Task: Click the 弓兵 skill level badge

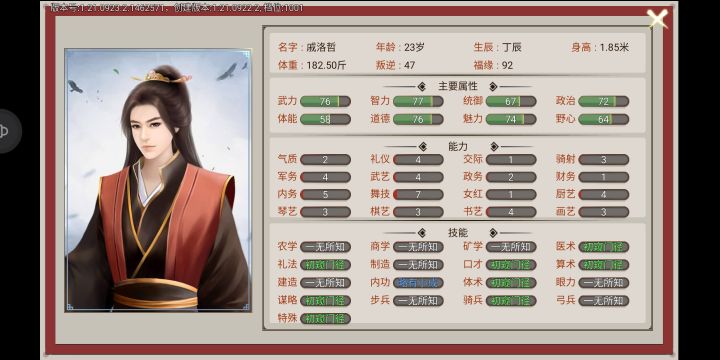Action: click(604, 301)
